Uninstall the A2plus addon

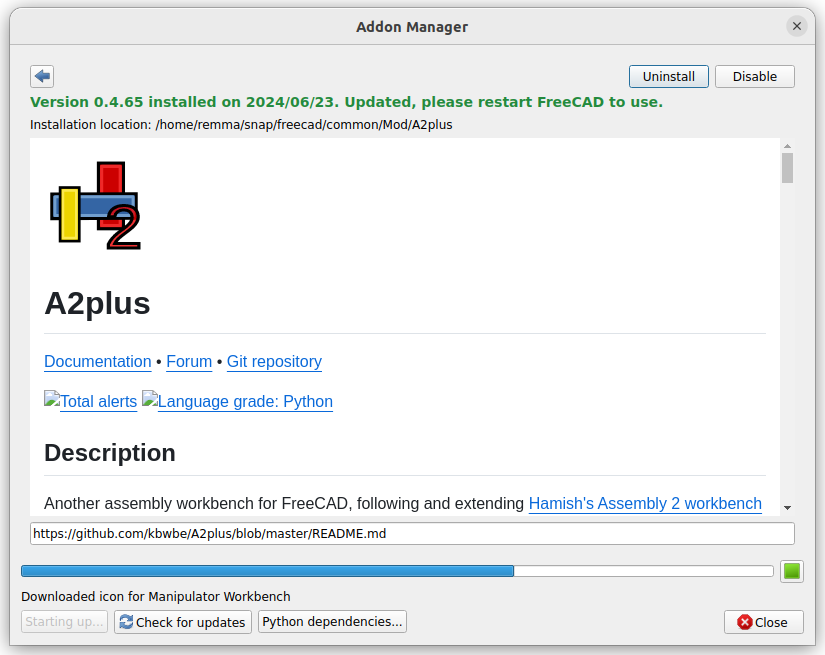(x=668, y=76)
